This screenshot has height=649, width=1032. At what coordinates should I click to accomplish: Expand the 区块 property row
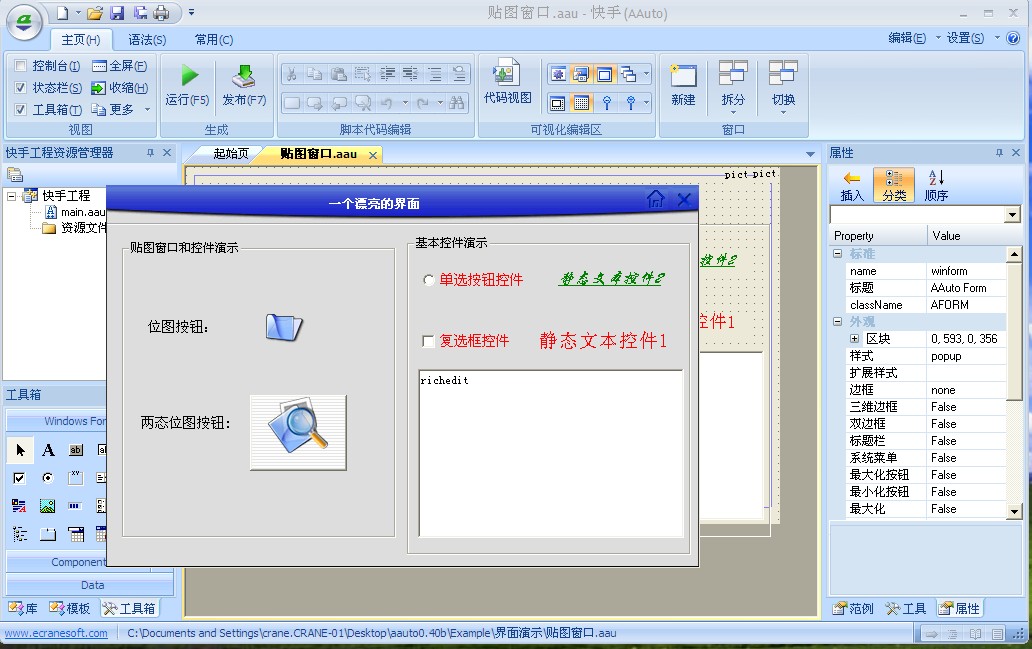854,339
